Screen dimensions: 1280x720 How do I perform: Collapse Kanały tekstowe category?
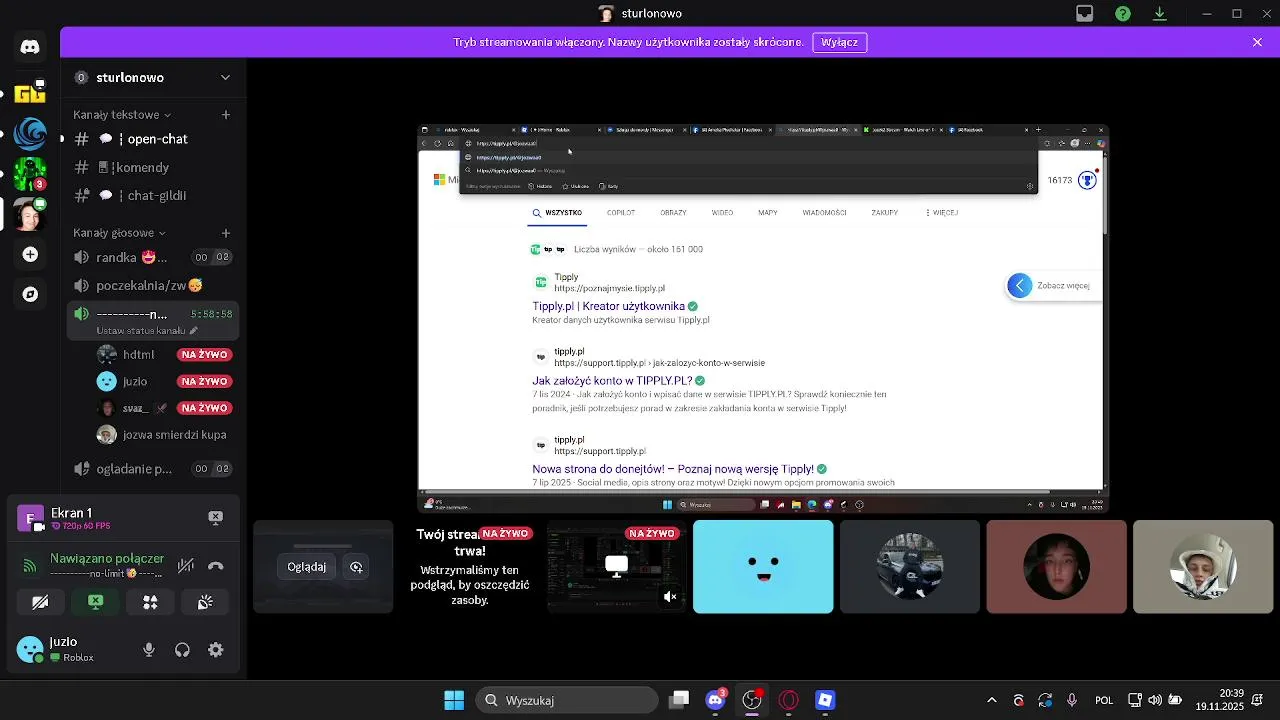[x=122, y=115]
